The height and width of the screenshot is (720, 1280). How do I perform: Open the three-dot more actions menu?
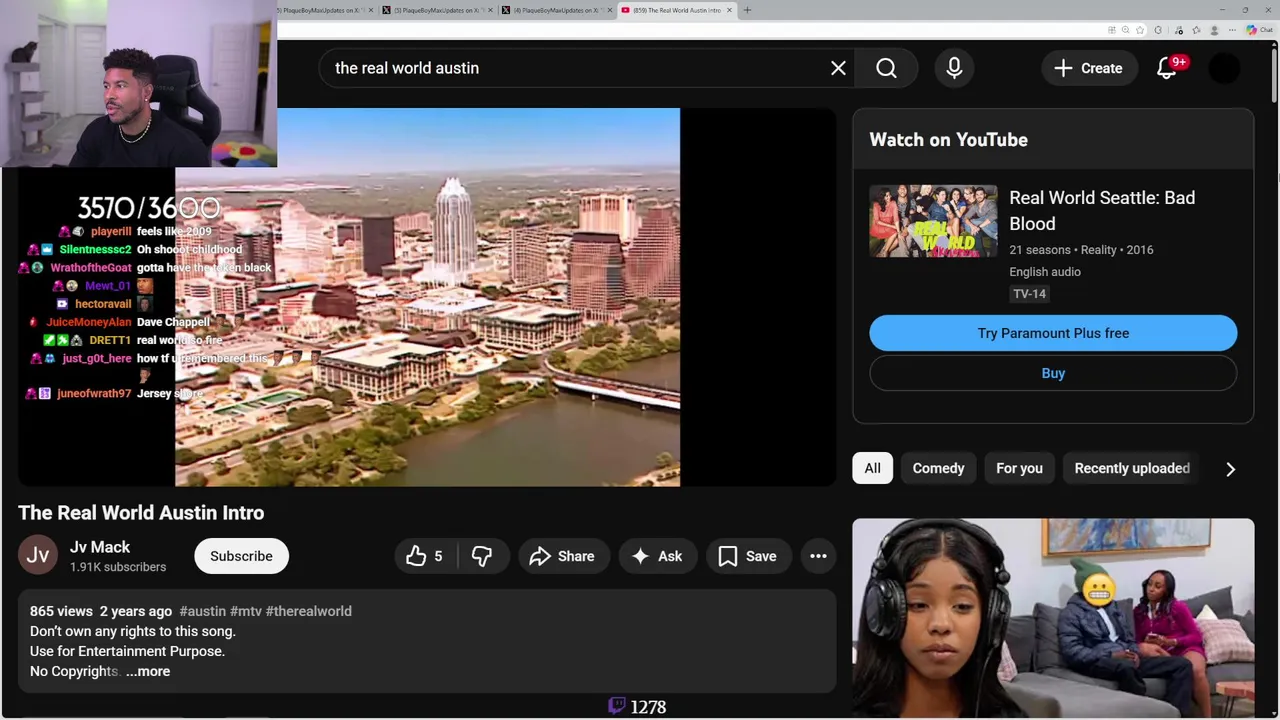[818, 556]
